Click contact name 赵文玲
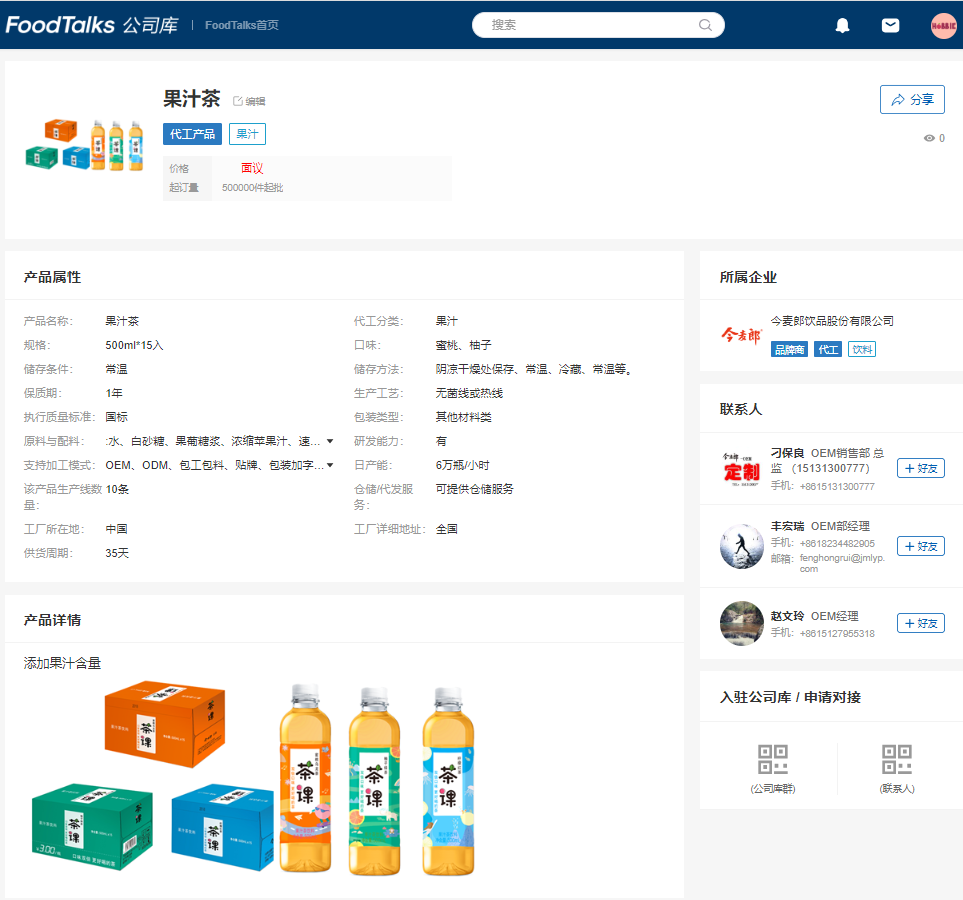This screenshot has height=900, width=963. [787, 616]
